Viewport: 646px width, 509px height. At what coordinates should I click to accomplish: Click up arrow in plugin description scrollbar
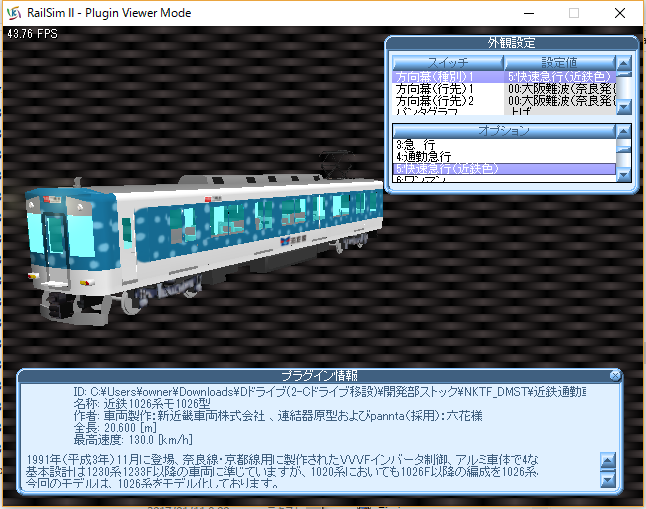coord(608,461)
